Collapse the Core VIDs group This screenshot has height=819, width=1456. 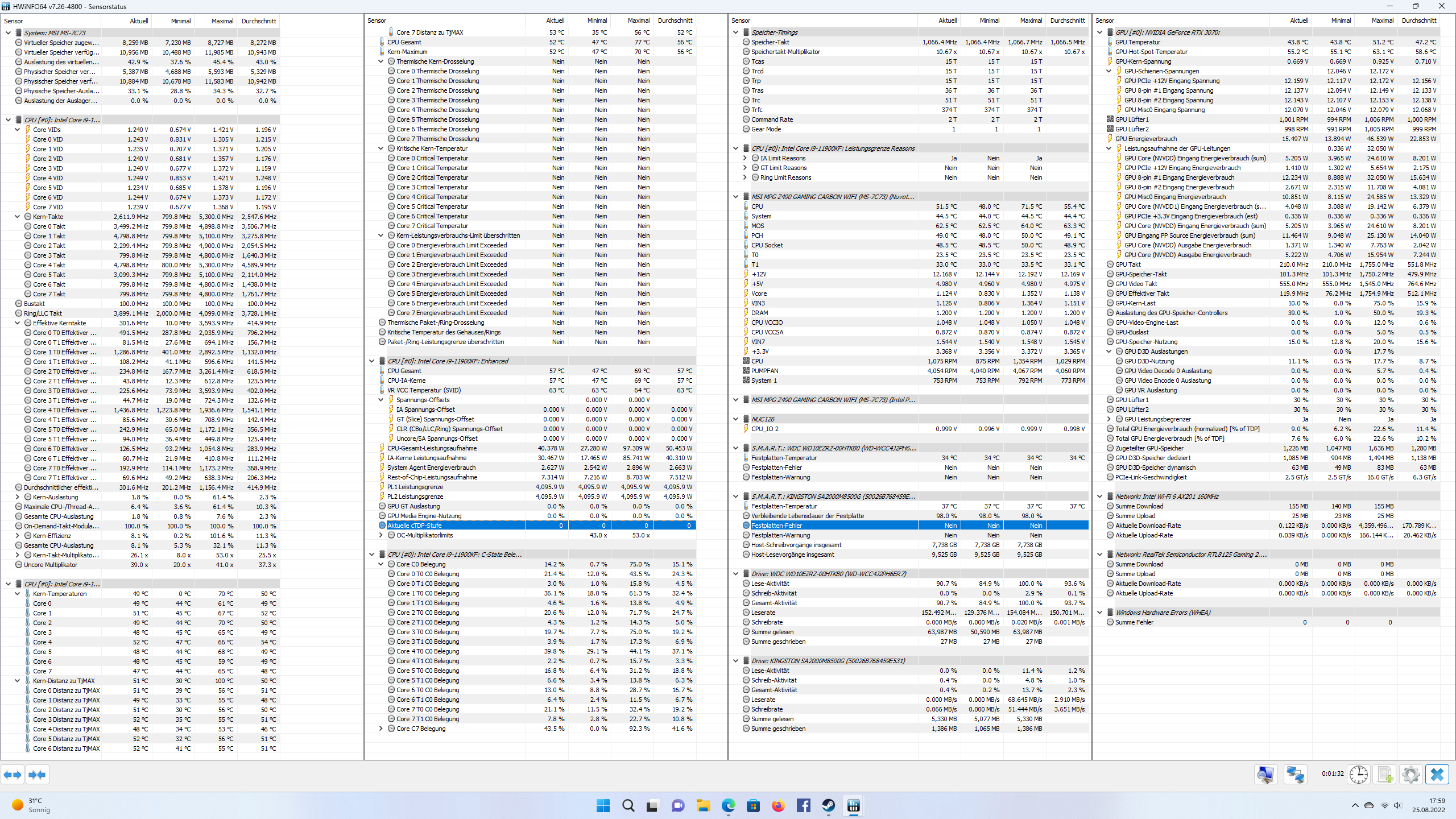pyautogui.click(x=18, y=130)
